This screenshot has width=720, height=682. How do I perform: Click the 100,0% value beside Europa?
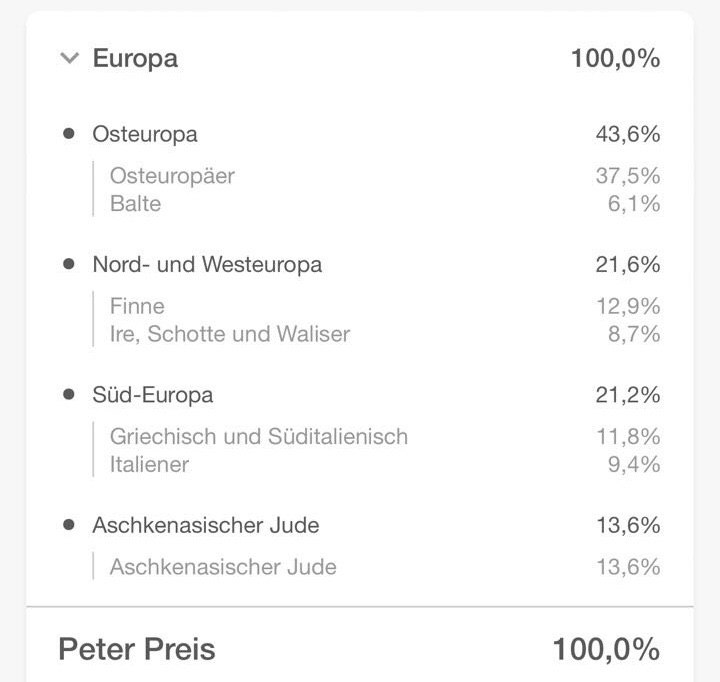615,59
